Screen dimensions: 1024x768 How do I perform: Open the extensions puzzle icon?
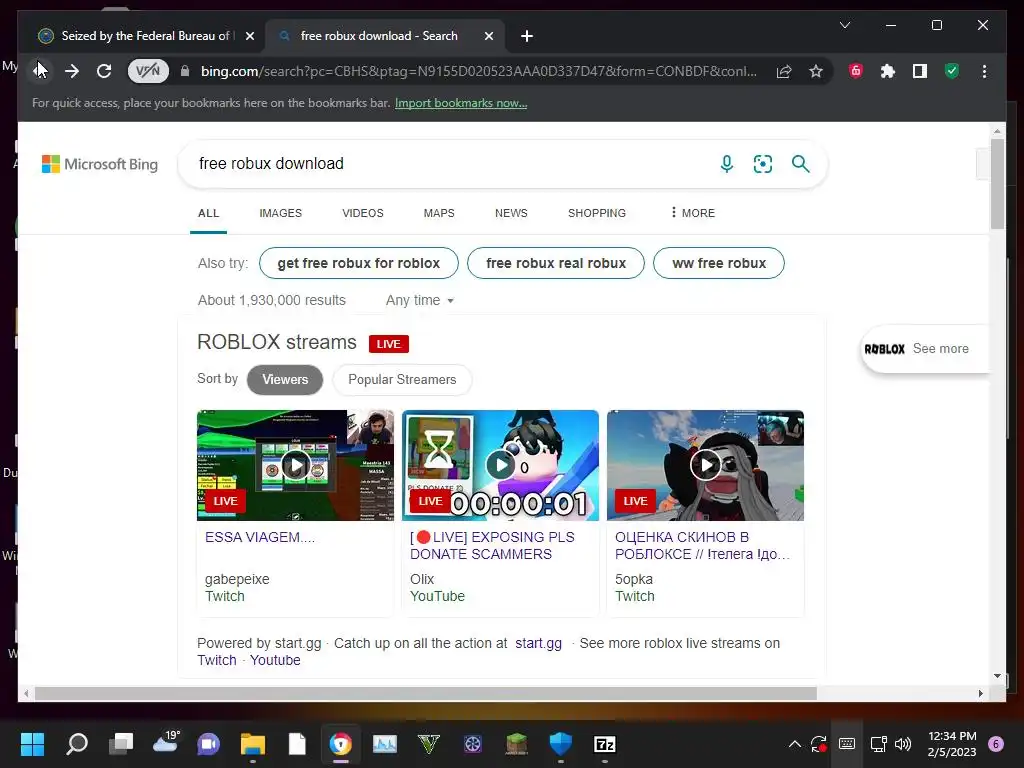[x=888, y=71]
